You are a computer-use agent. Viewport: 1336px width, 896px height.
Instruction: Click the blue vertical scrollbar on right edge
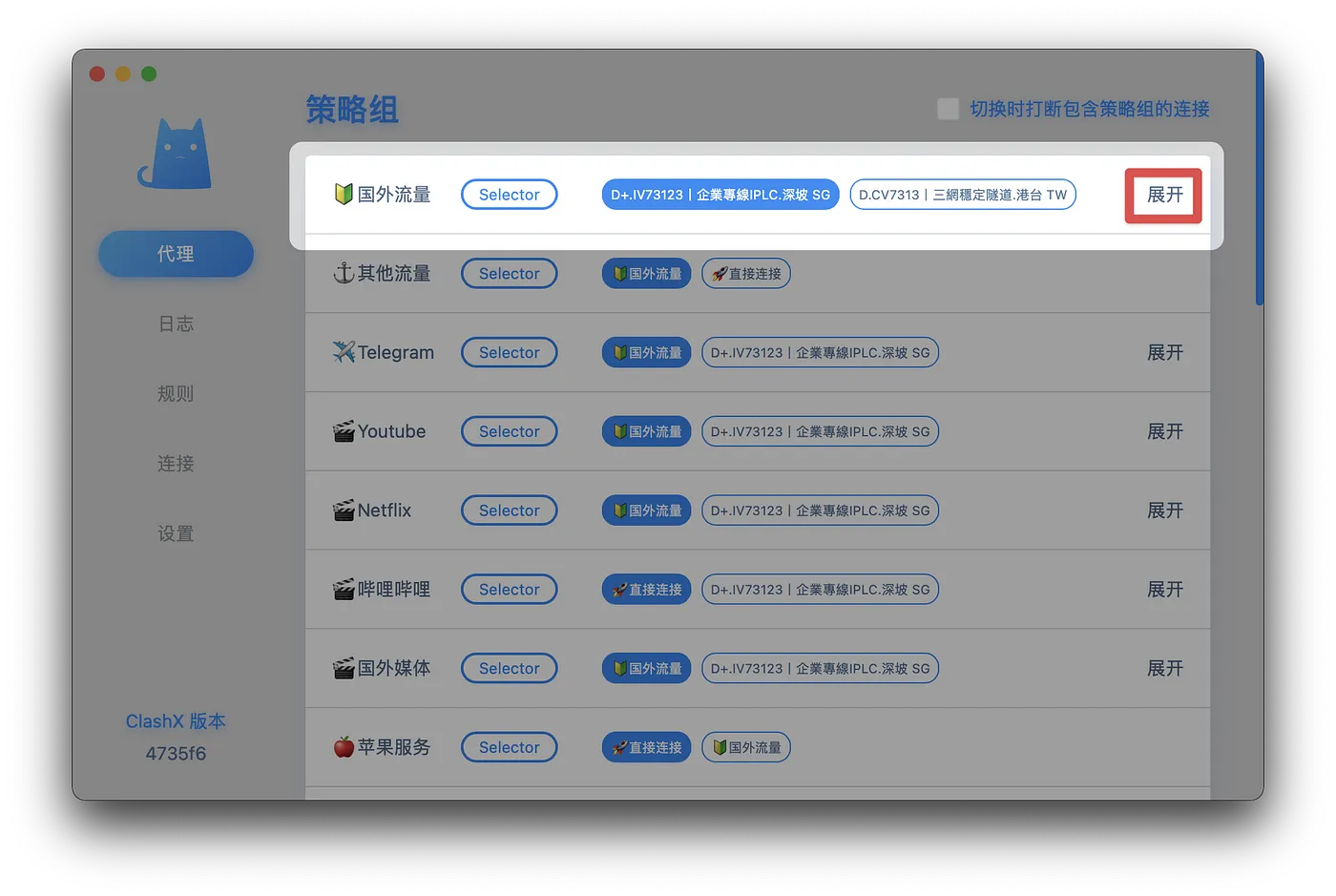(x=1259, y=181)
